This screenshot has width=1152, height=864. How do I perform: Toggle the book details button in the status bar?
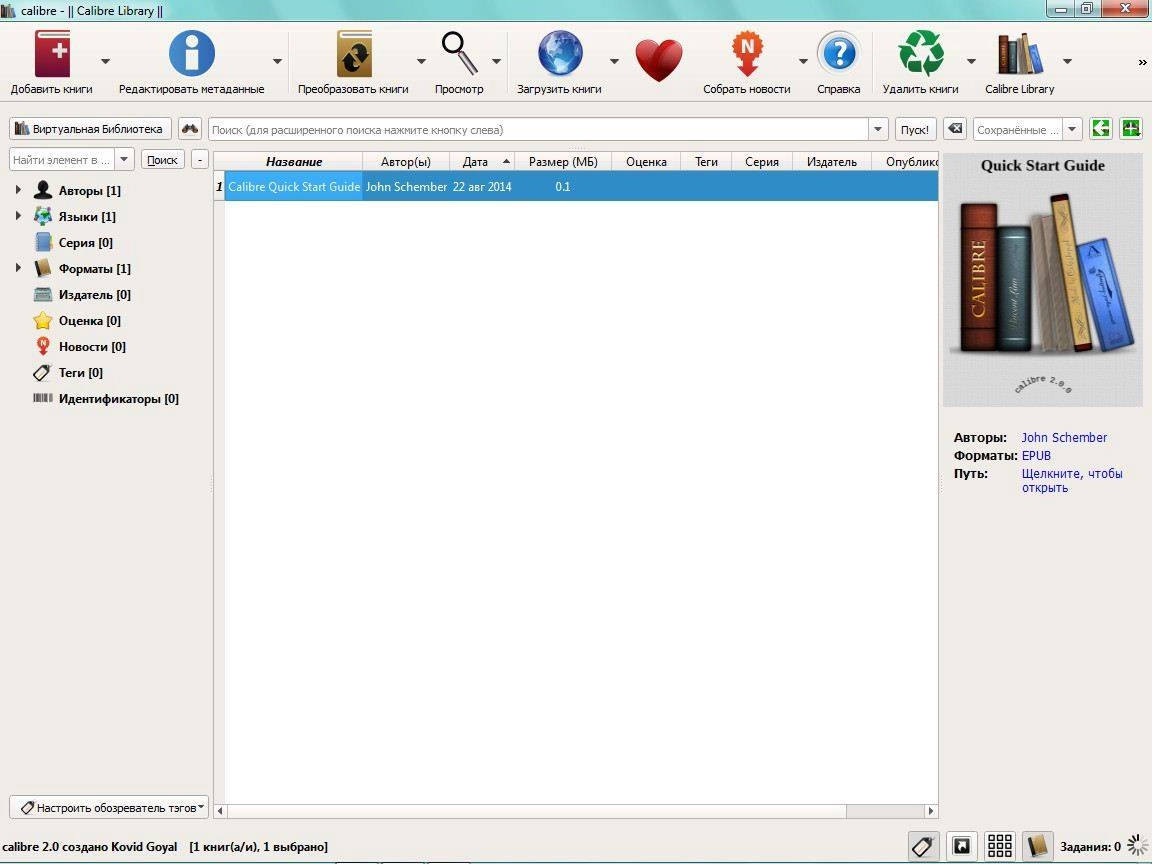tap(1037, 846)
